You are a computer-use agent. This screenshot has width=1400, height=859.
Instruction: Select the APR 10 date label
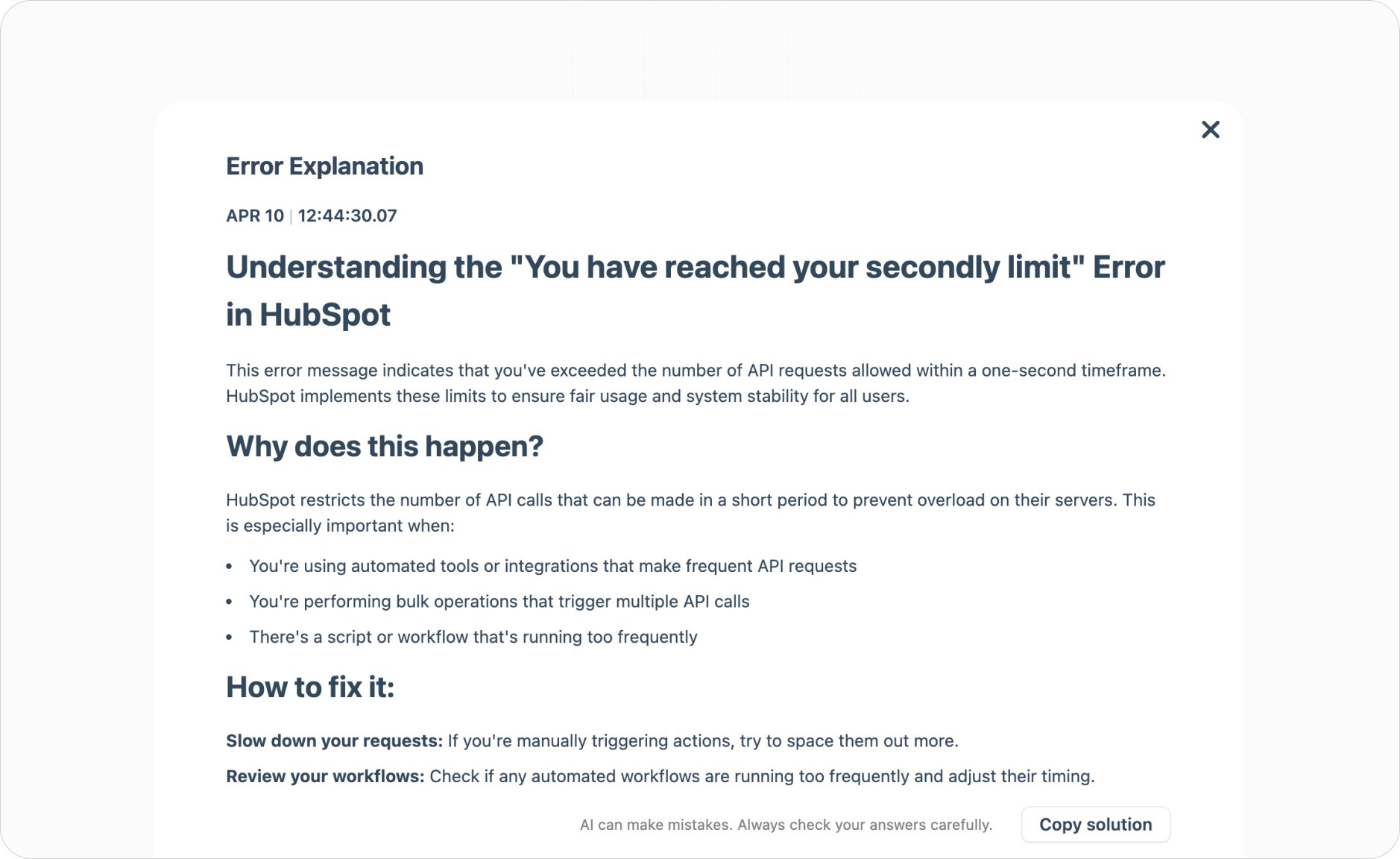[x=255, y=216]
